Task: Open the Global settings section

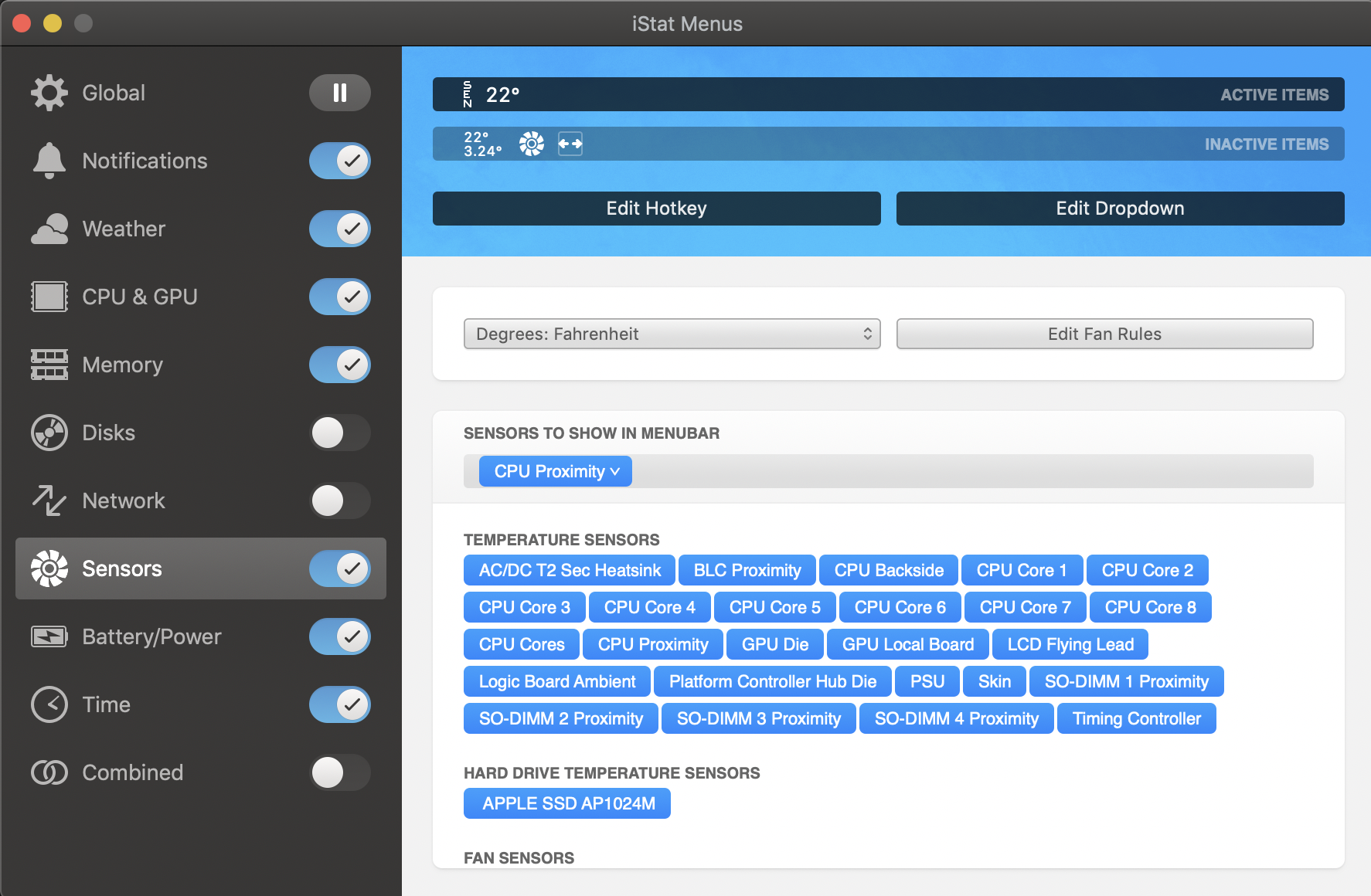Action: coord(201,93)
